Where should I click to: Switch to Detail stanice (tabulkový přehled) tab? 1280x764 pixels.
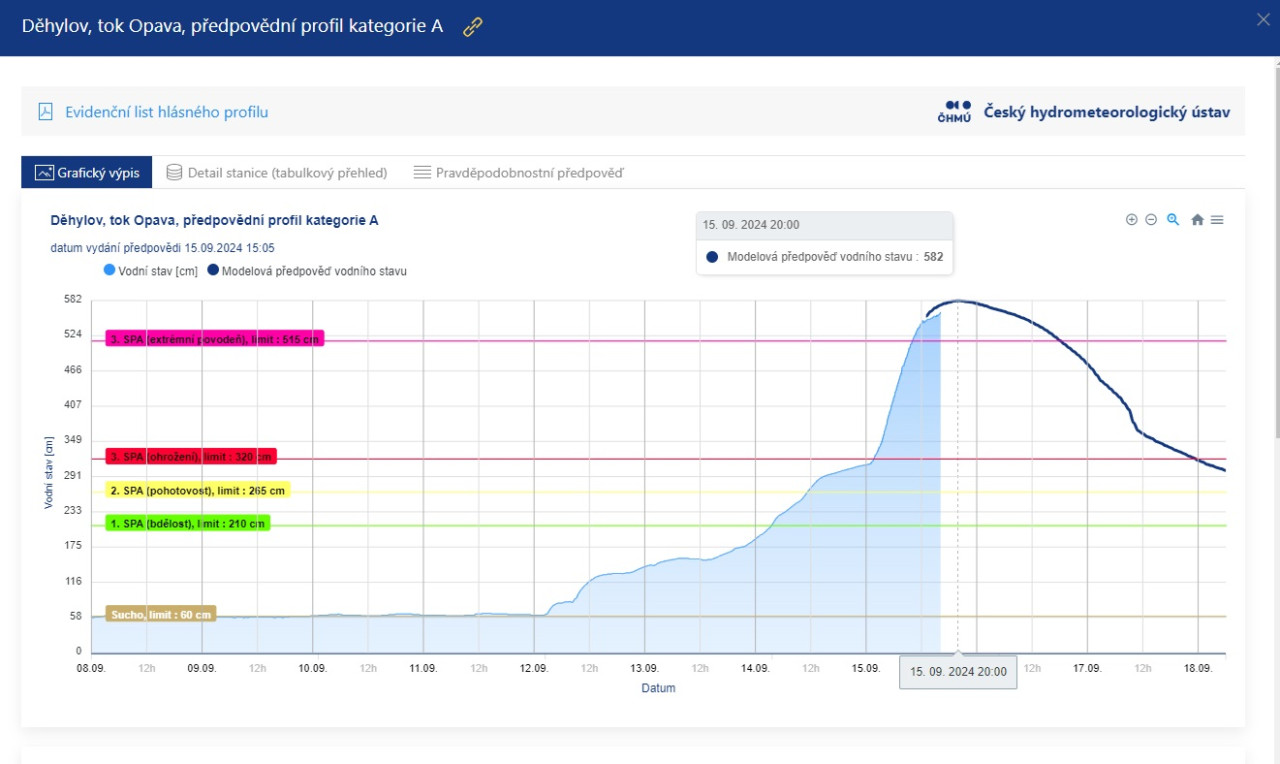[277, 172]
